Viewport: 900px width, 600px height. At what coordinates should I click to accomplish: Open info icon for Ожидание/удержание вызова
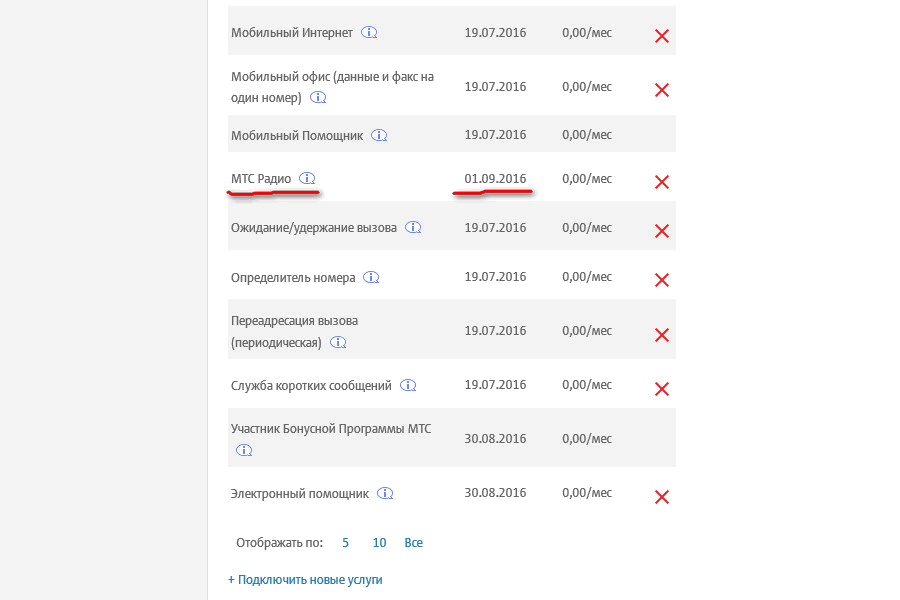click(x=414, y=228)
